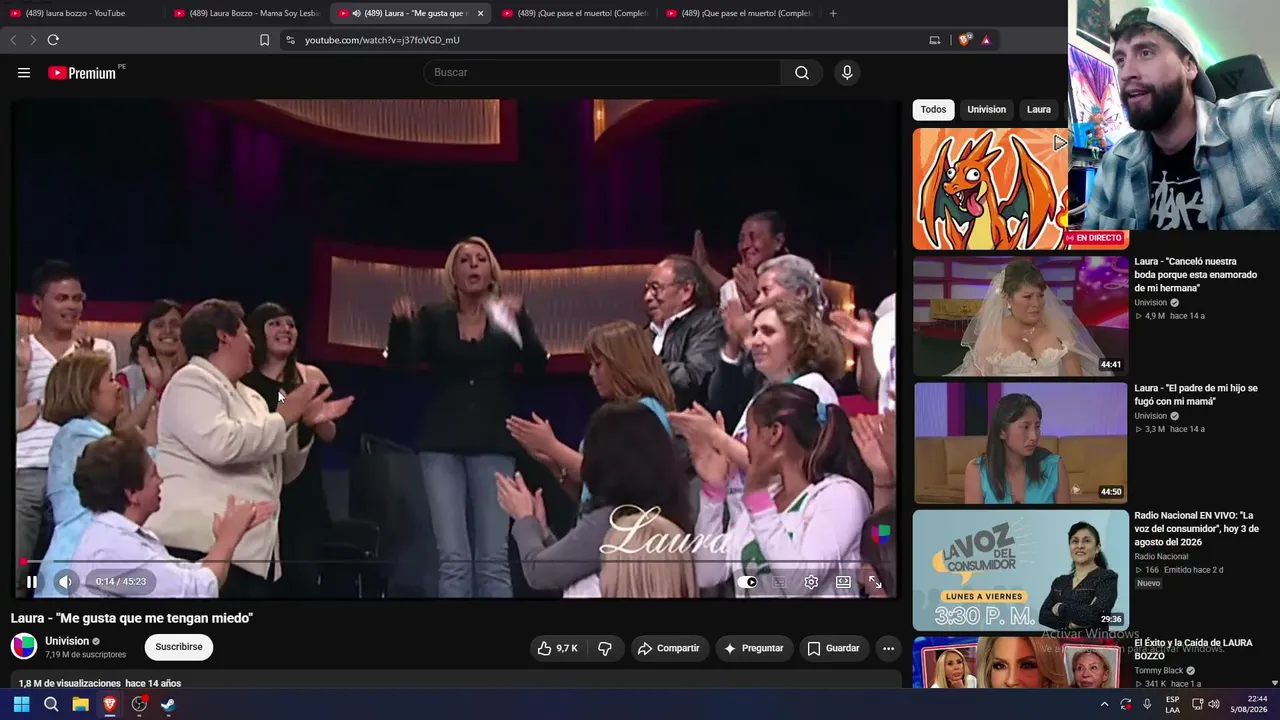Open "El Éxito y la Caída de LAURA BOZZO" title
The height and width of the screenshot is (720, 1280).
click(x=1194, y=649)
